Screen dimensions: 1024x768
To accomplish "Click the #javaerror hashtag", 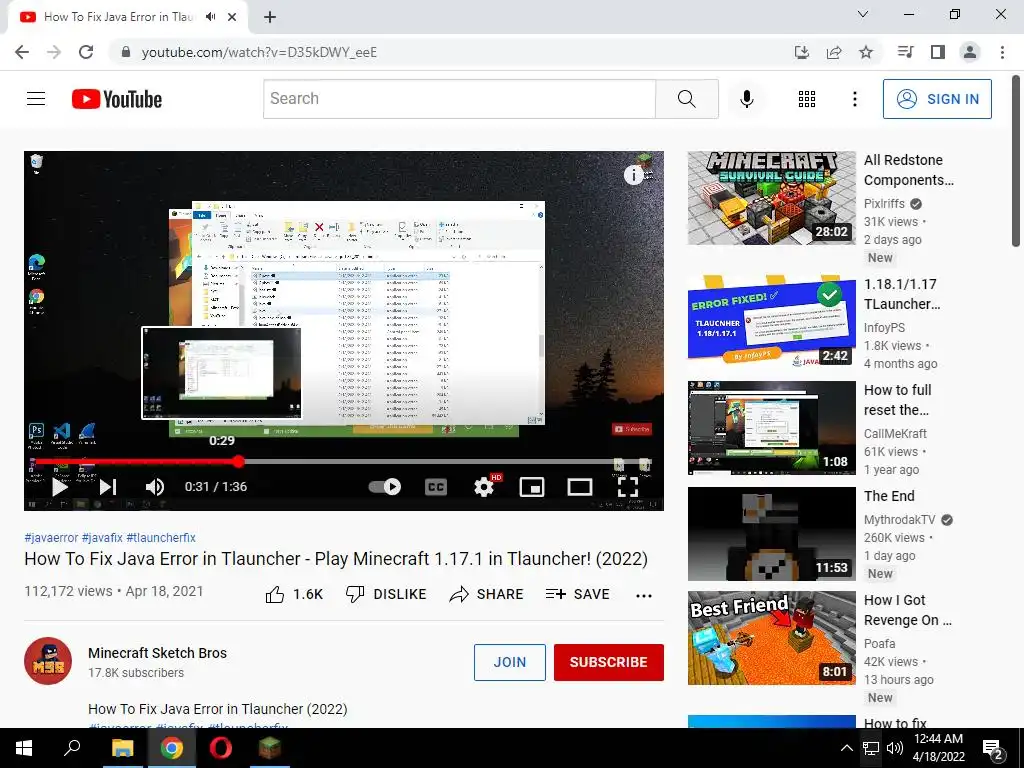I will pyautogui.click(x=51, y=537).
